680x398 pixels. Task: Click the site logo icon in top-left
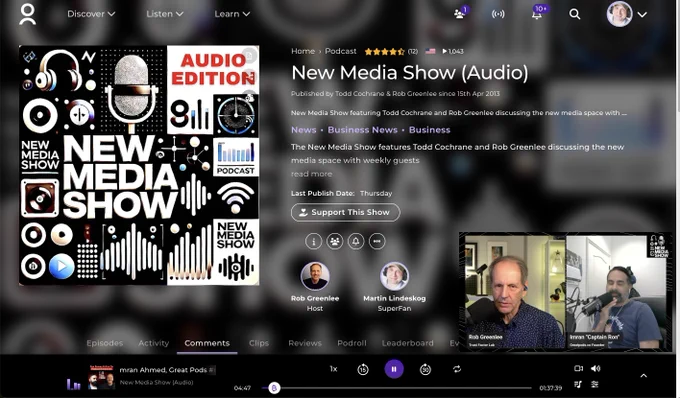[28, 14]
